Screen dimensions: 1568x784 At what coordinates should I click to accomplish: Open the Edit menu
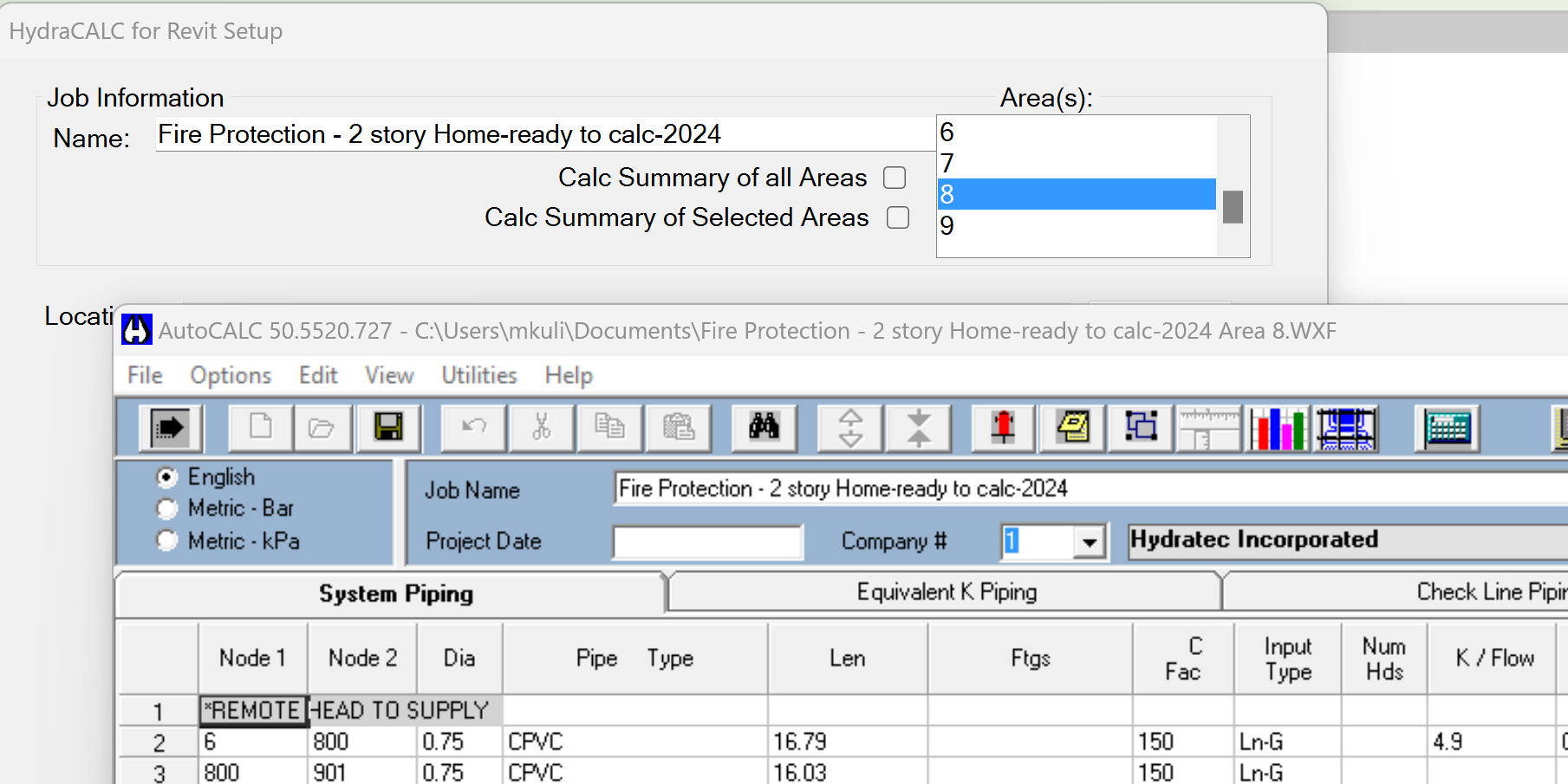318,375
